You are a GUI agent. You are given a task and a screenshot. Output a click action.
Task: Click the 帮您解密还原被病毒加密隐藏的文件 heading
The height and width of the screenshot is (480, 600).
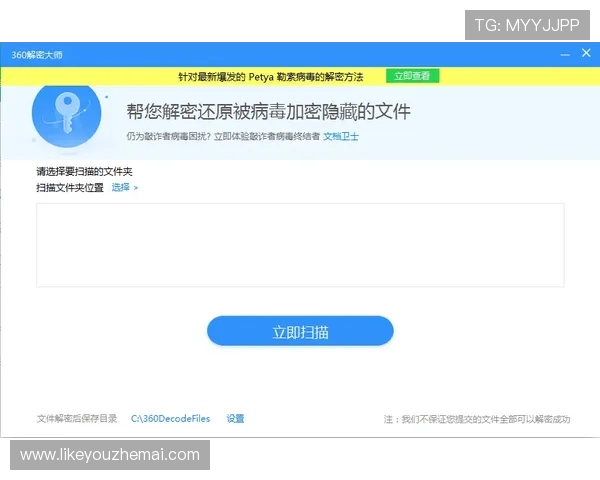tap(268, 111)
